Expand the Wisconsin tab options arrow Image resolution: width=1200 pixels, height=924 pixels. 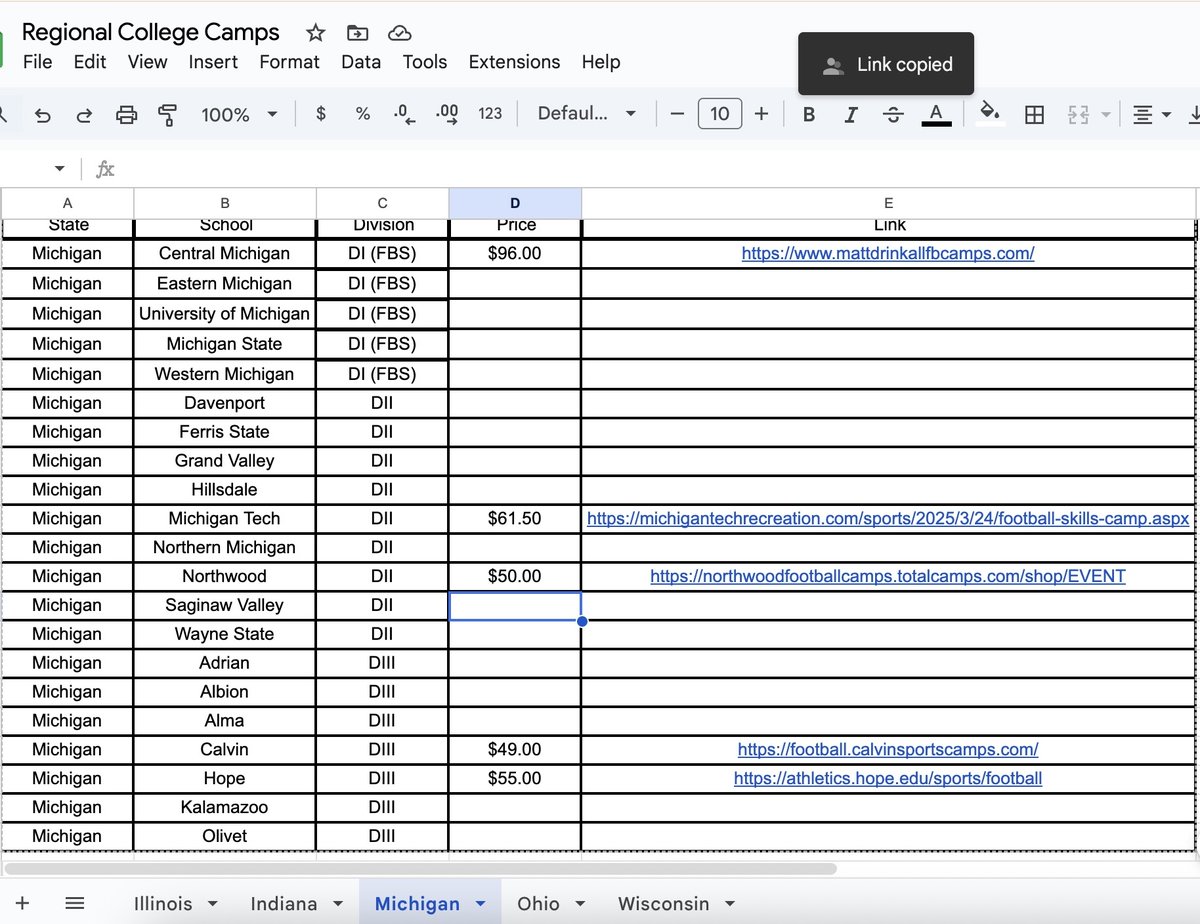729,904
